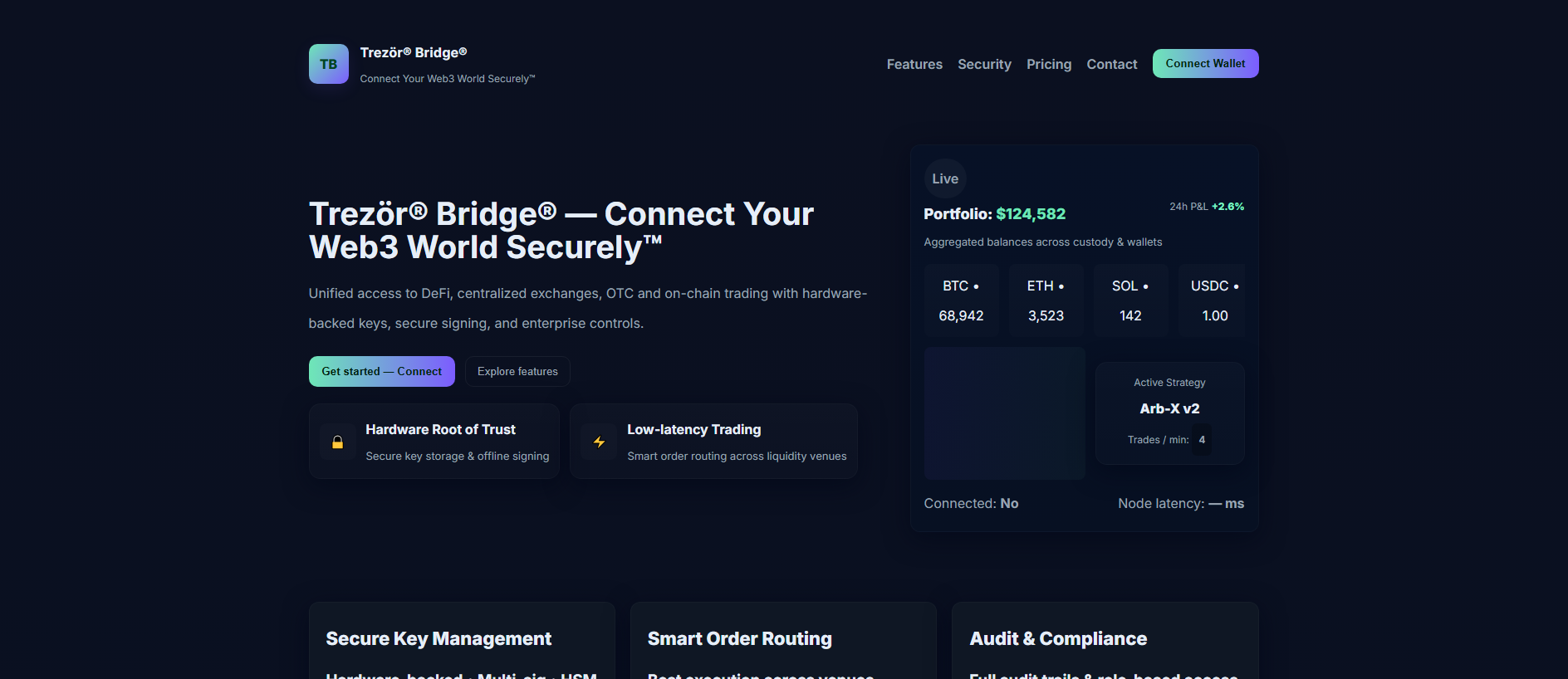Click the Secure Key Management card heading

439,638
